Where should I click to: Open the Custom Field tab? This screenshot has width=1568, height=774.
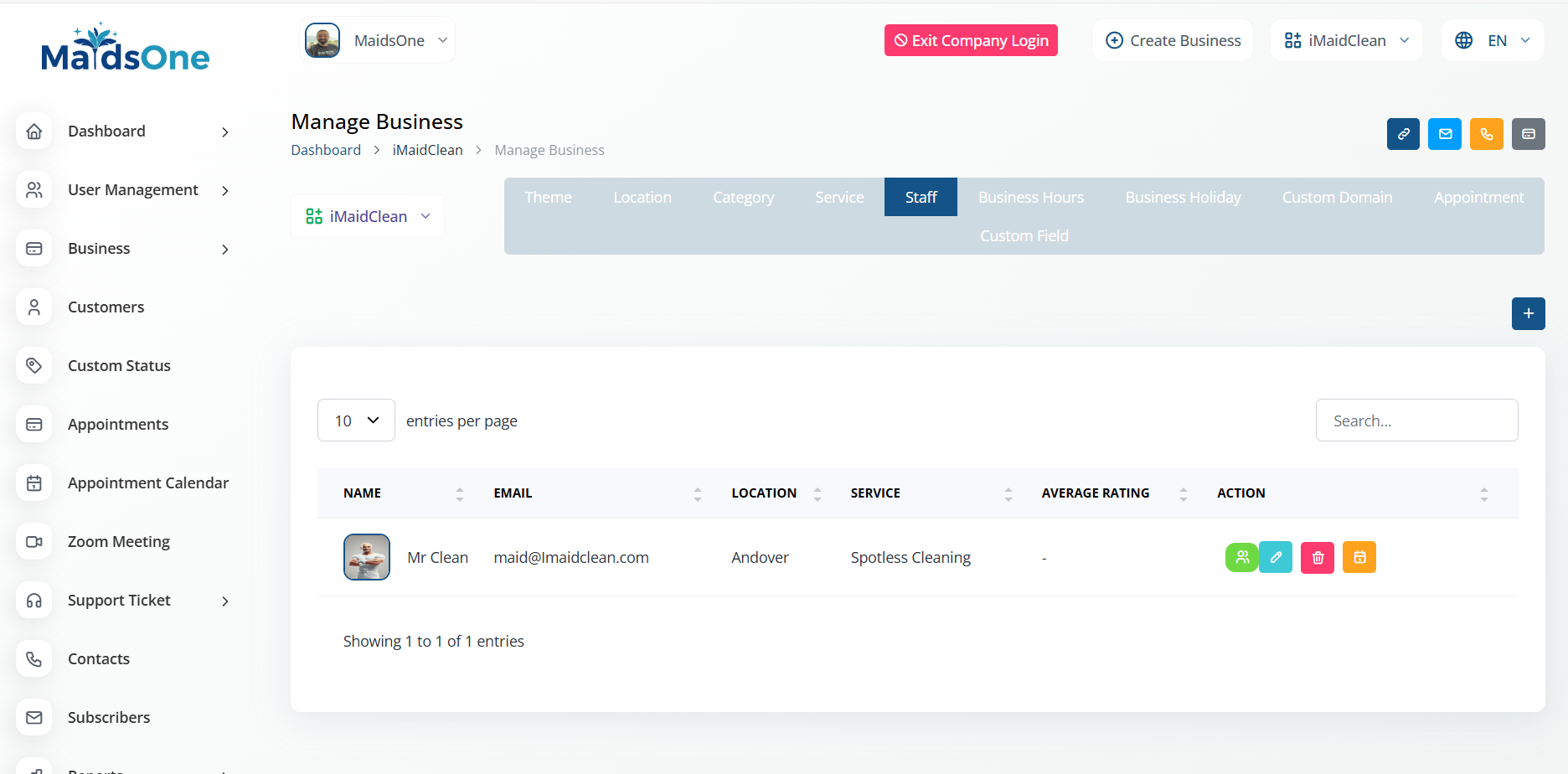tap(1024, 236)
